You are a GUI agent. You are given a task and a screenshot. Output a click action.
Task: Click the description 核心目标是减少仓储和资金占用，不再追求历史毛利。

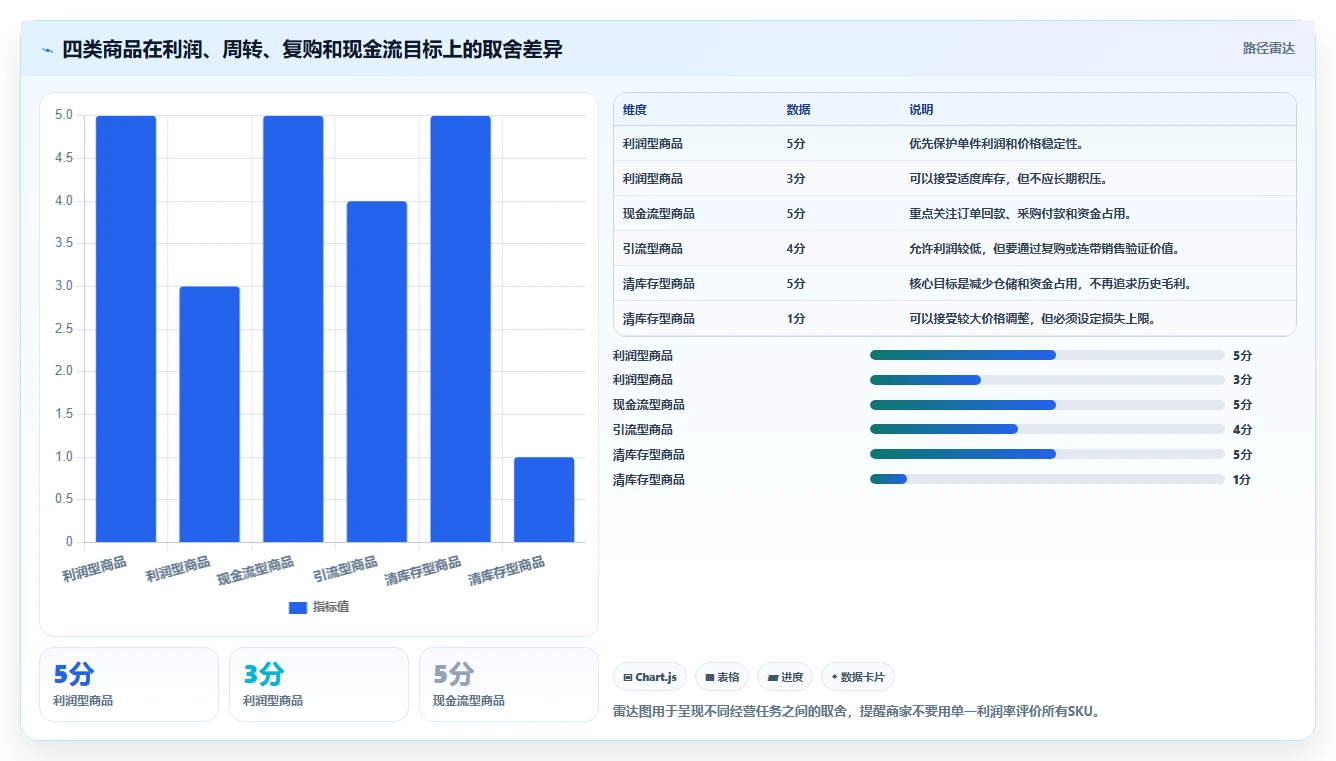click(1050, 284)
